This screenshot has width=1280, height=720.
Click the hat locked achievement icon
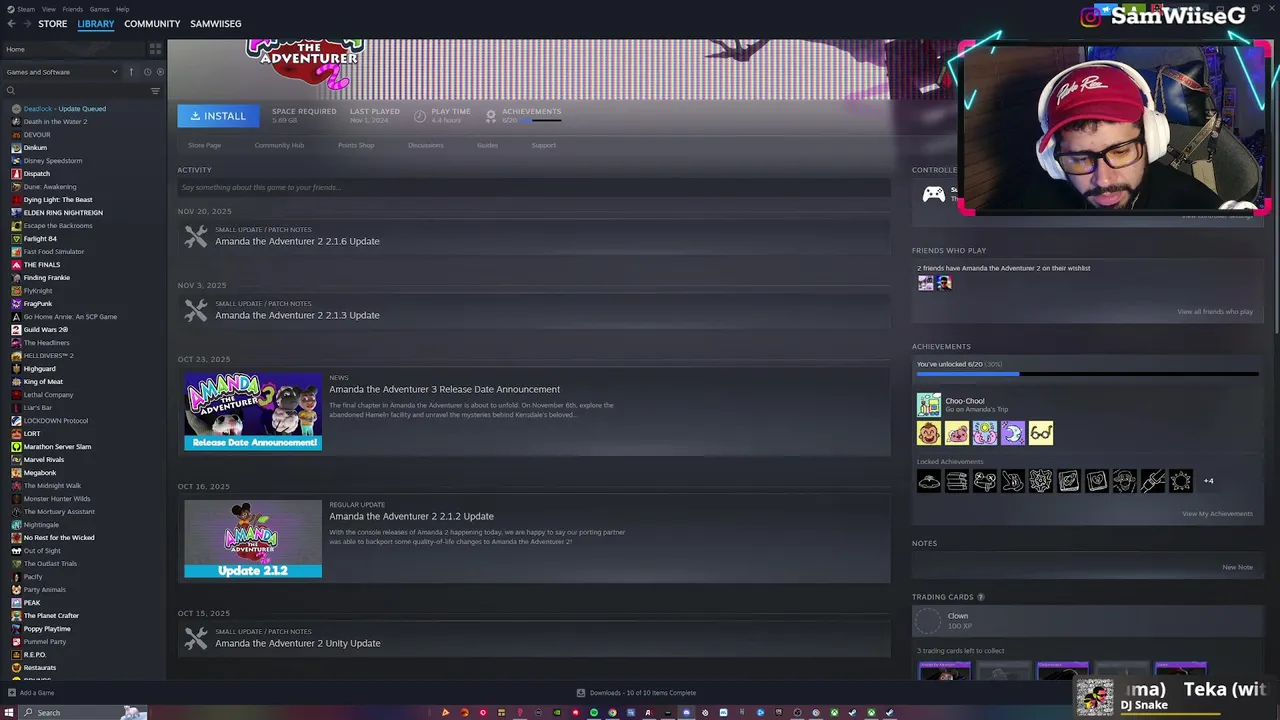929,481
